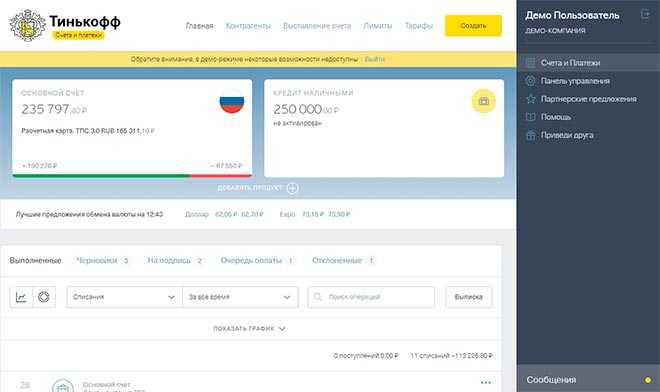This screenshot has height=392, width=660.
Task: Click the Выйти link in demo banner
Action: (x=375, y=59)
